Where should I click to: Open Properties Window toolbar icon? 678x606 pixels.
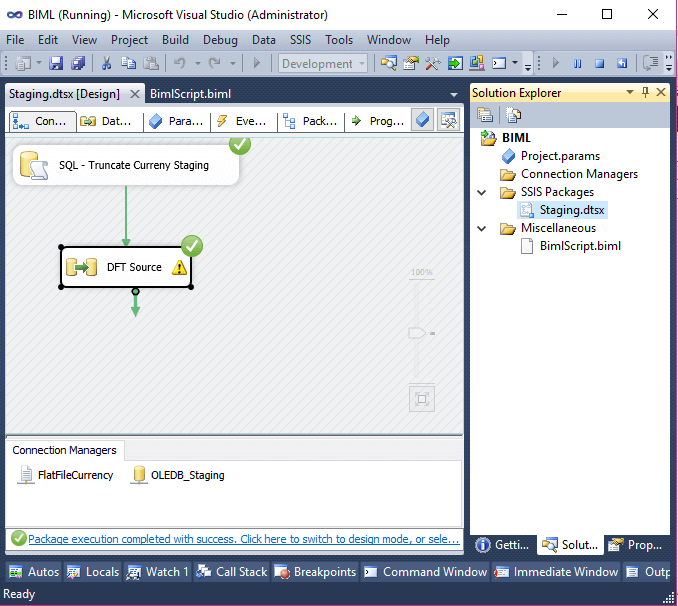[x=411, y=64]
